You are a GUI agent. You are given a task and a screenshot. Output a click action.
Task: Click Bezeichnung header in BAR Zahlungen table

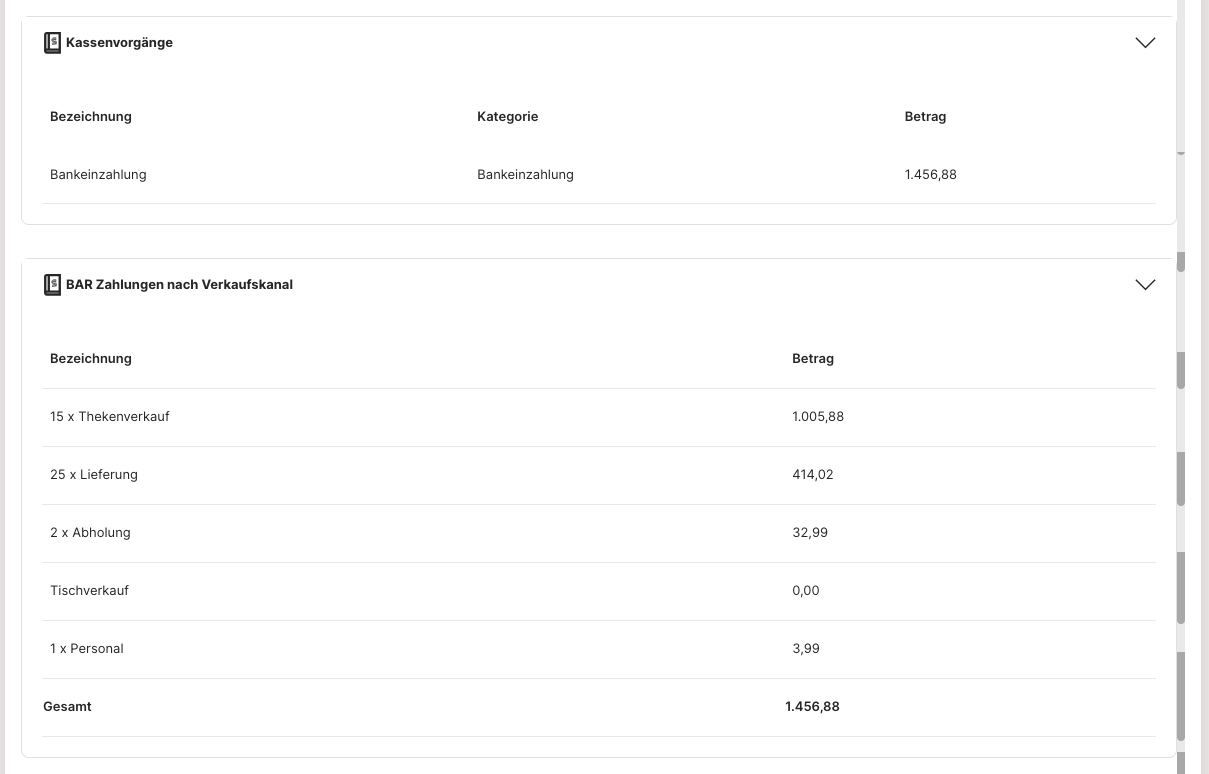coord(91,359)
